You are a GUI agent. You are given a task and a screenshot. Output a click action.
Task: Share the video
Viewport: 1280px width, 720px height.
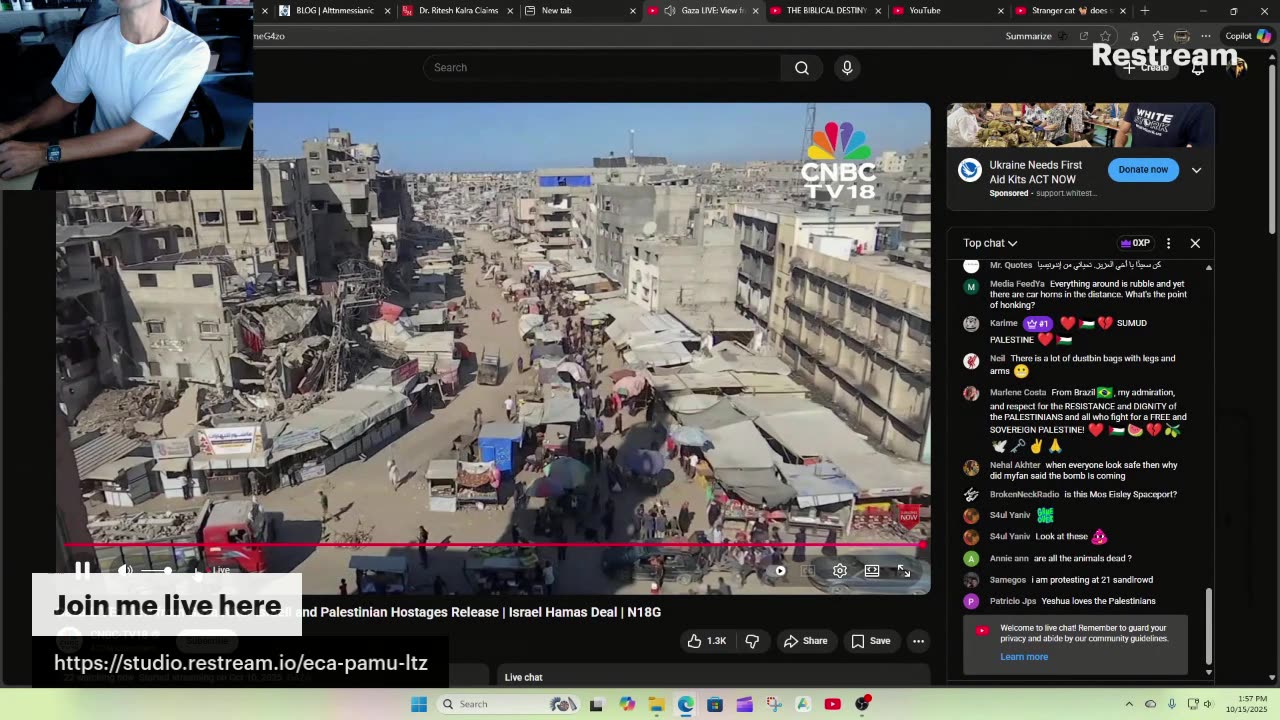pos(806,641)
